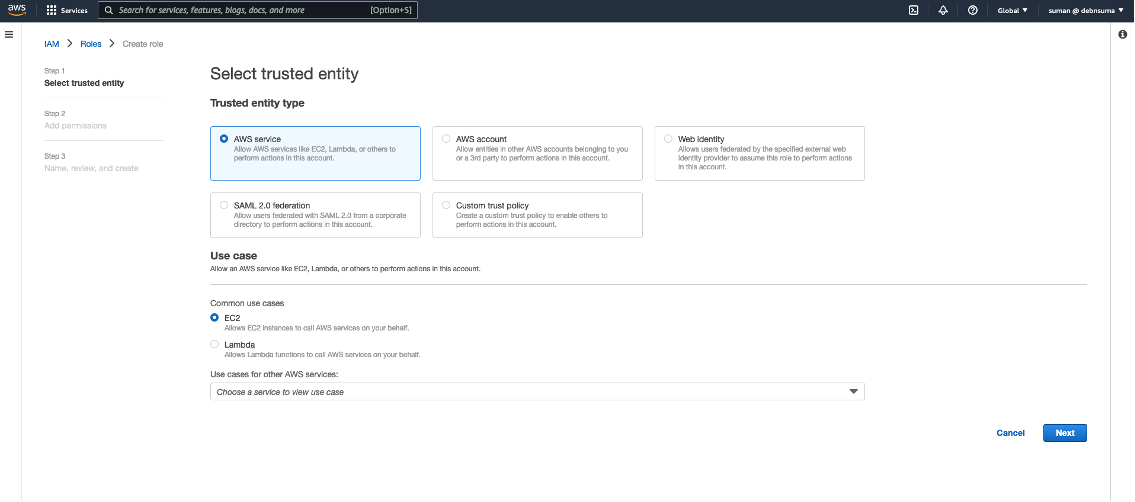Open the help question mark icon
The height and width of the screenshot is (502, 1135).
(x=973, y=10)
